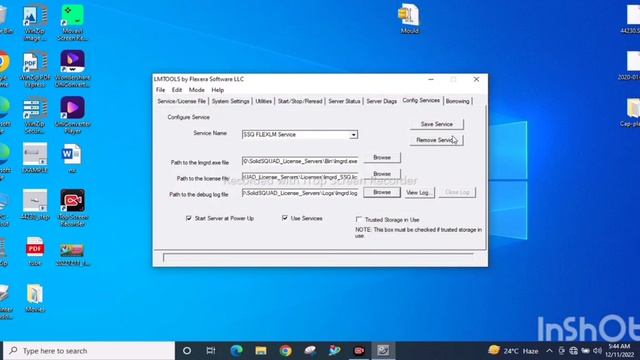The width and height of the screenshot is (640, 360).
Task: Select the Mould icon on desktop
Action: (x=409, y=19)
